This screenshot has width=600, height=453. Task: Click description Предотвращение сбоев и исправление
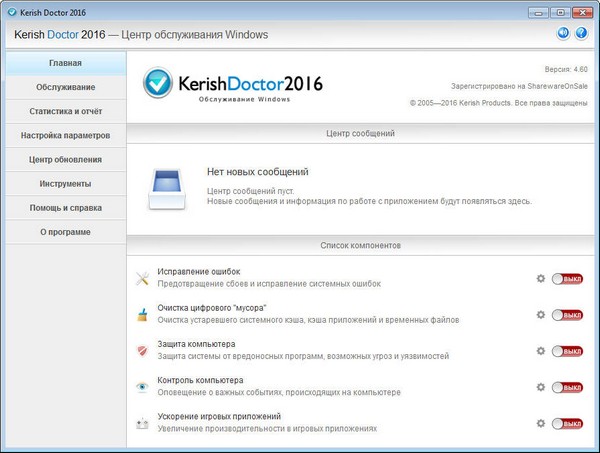pyautogui.click(x=269, y=284)
